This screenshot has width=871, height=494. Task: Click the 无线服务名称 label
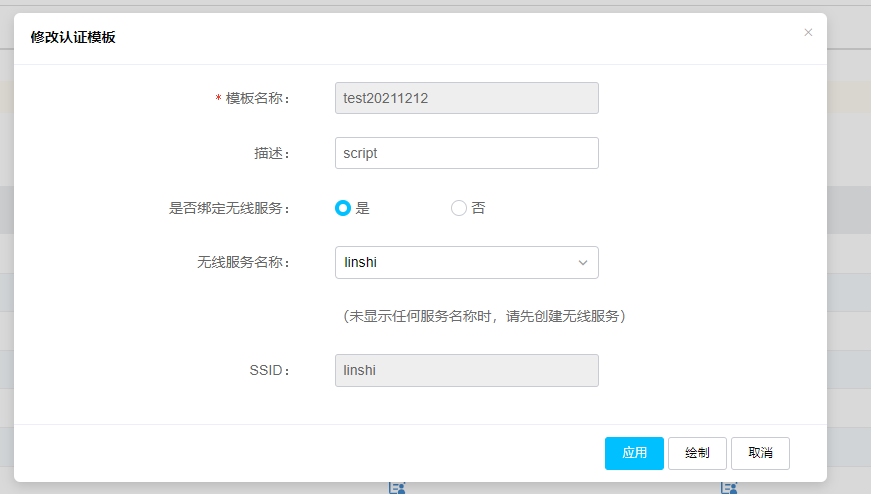tap(243, 263)
